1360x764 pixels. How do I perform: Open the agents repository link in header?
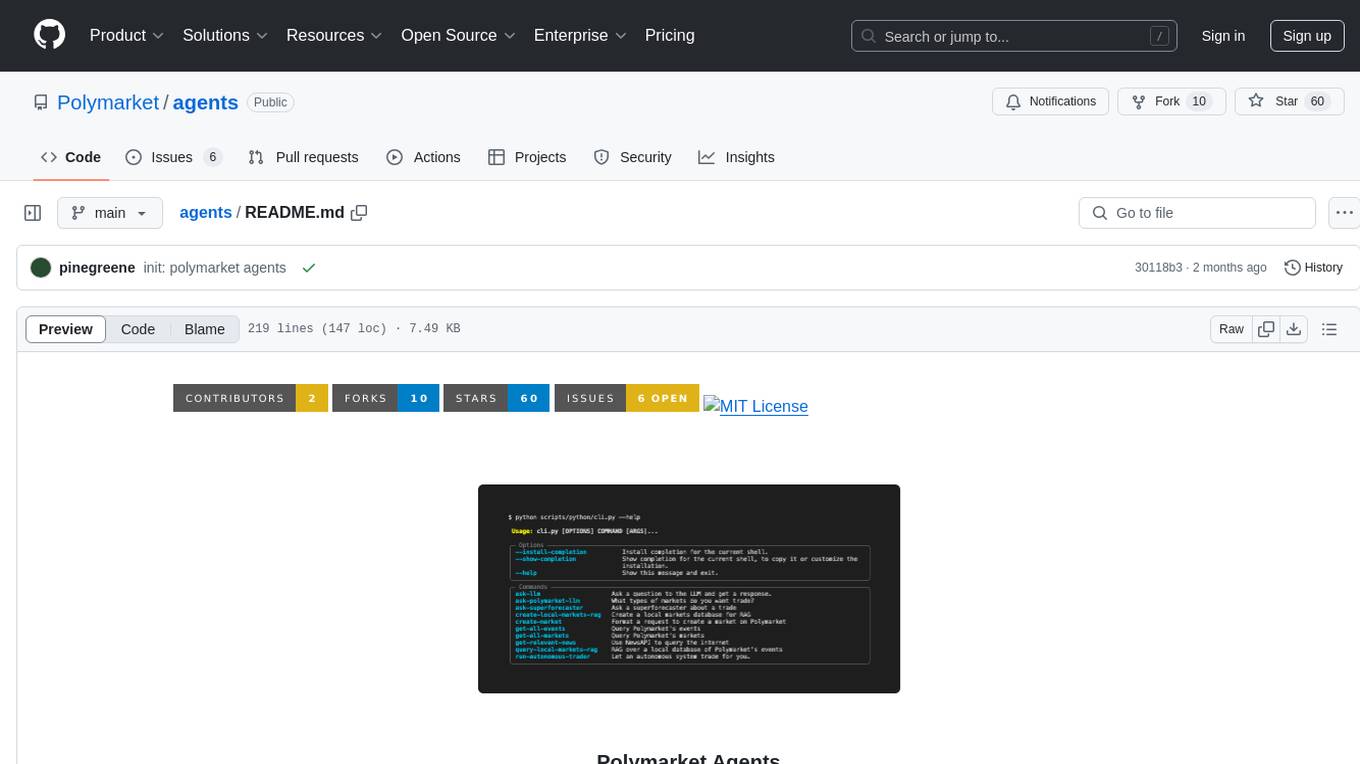pos(205,102)
